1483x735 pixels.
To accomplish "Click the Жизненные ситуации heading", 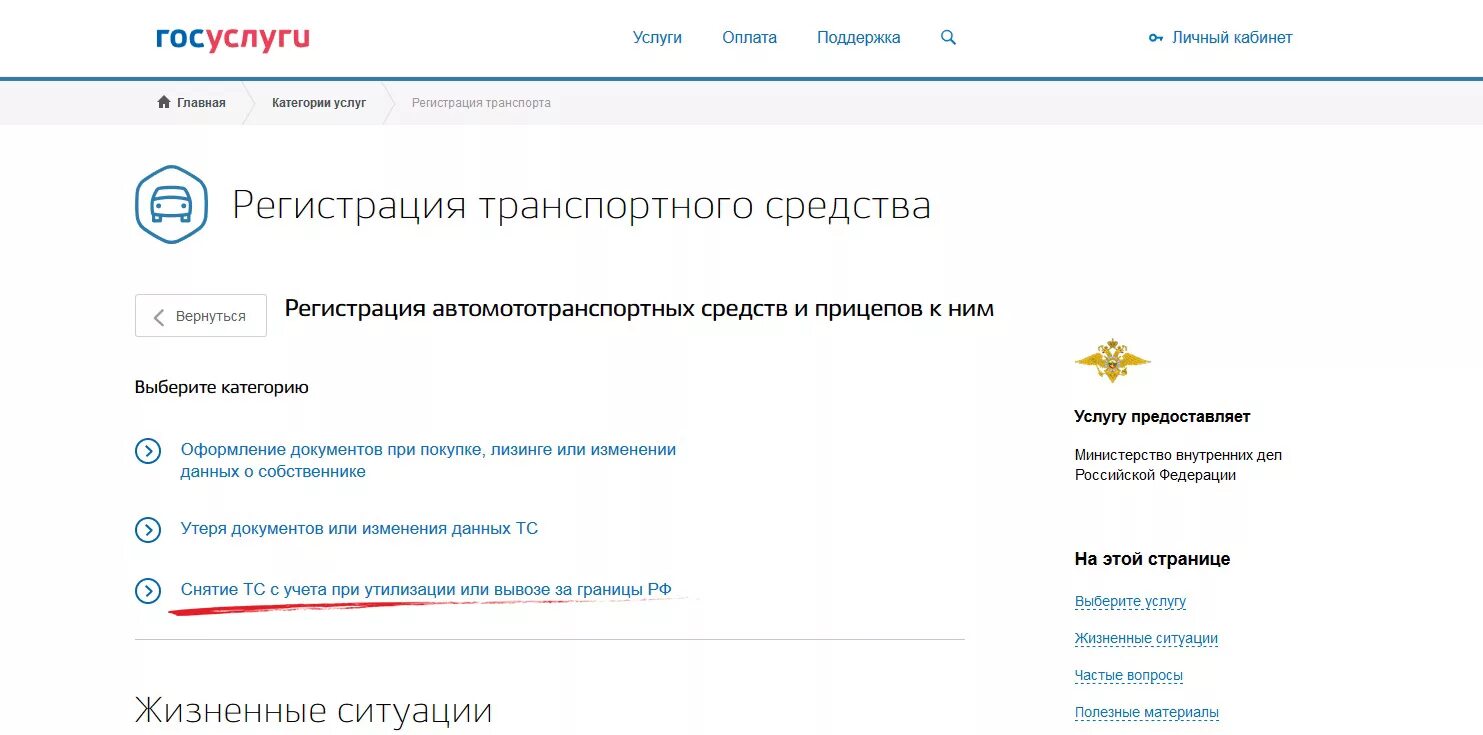I will coord(313,711).
